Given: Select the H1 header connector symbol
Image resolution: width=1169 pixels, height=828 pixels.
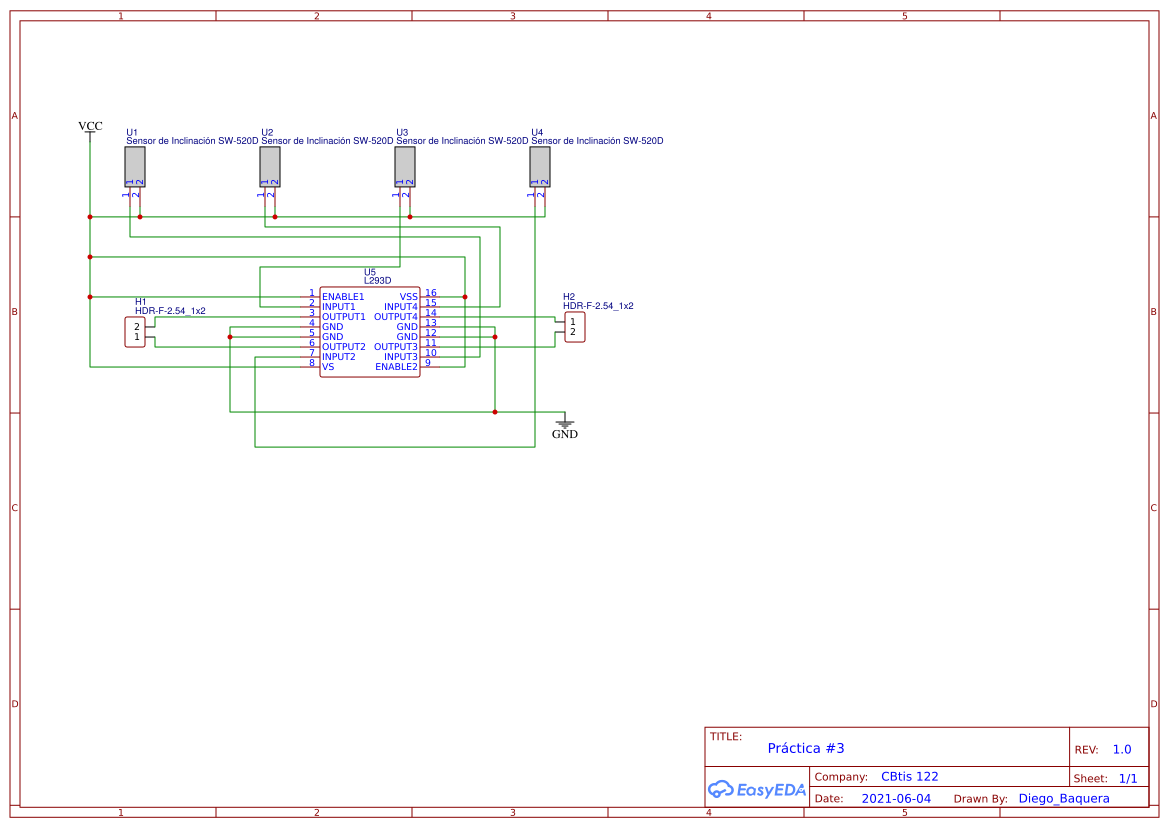Looking at the screenshot, I should (135, 332).
